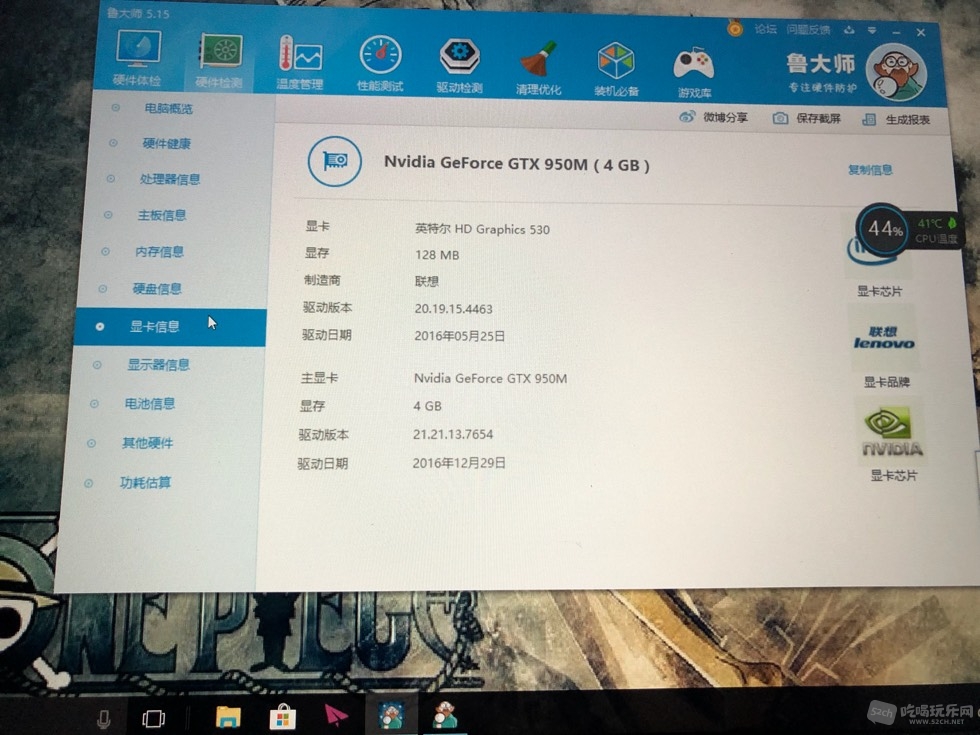Show 显示器信息 monitor info
Screen dimensions: 980x735
click(159, 365)
